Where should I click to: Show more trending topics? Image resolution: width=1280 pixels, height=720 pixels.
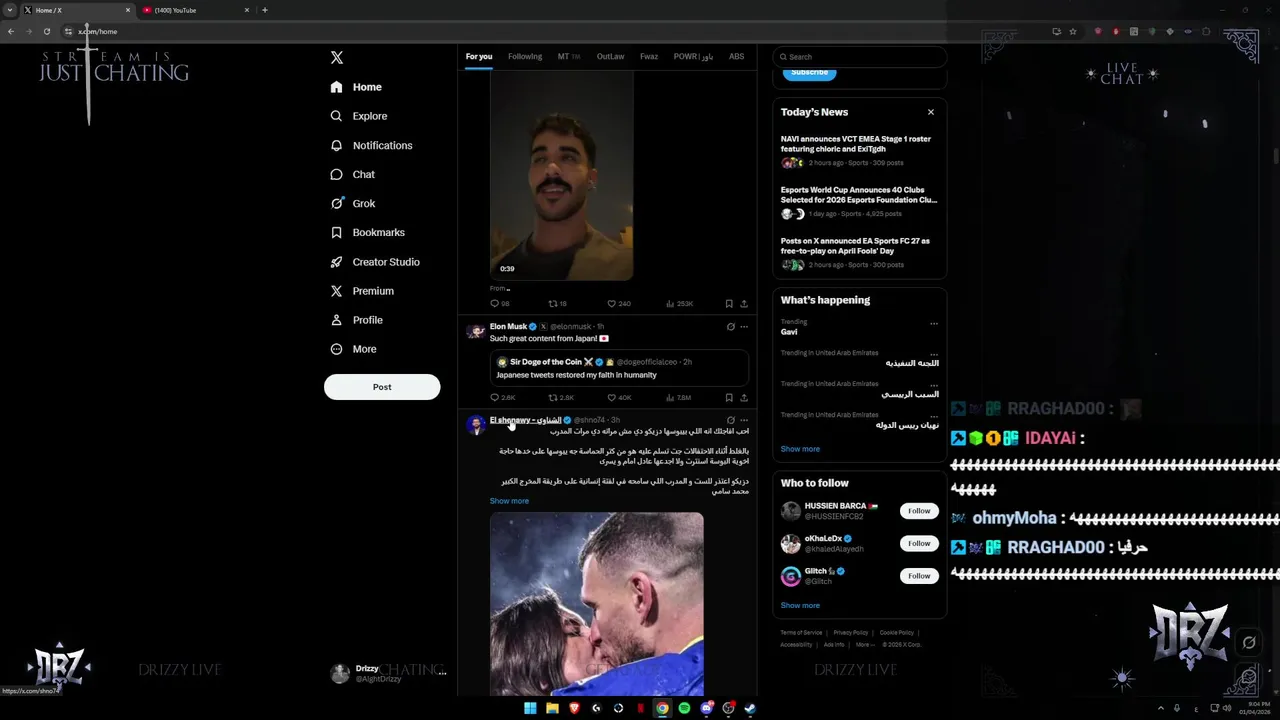800,449
